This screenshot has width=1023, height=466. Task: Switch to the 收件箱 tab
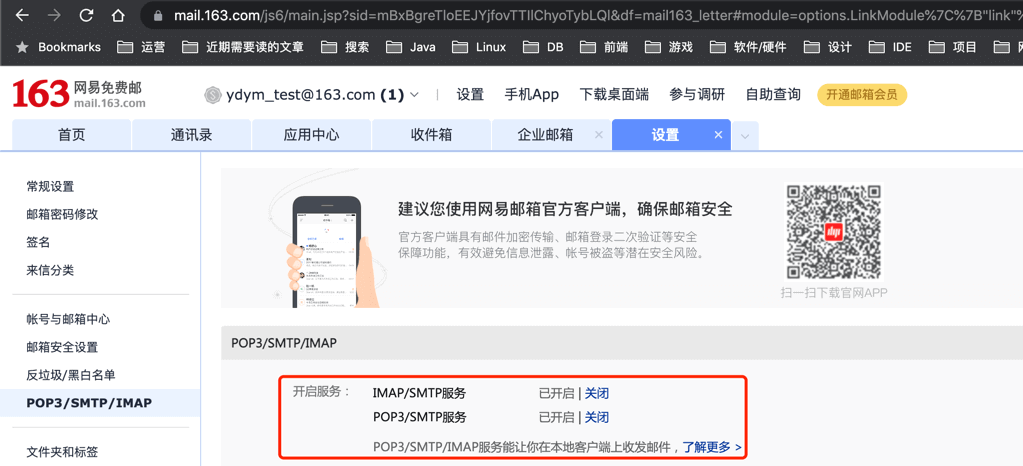pos(431,135)
